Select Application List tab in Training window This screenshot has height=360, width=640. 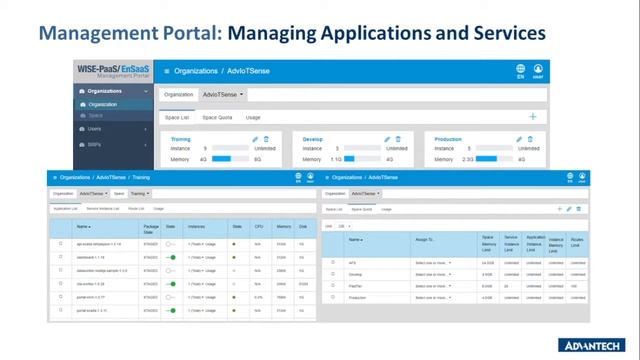click(x=65, y=209)
